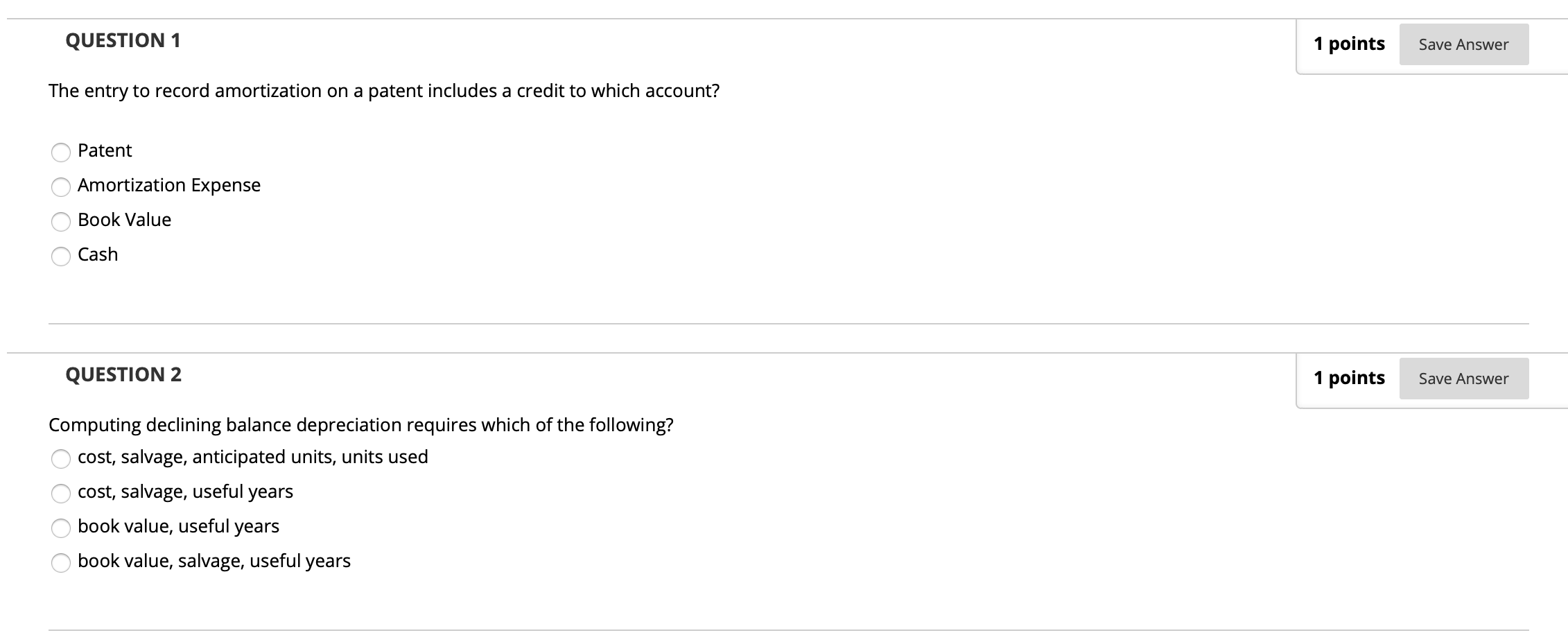Viewport: 1568px width, 642px height.
Task: Click Save Answer for Question 2
Action: pyautogui.click(x=1463, y=378)
